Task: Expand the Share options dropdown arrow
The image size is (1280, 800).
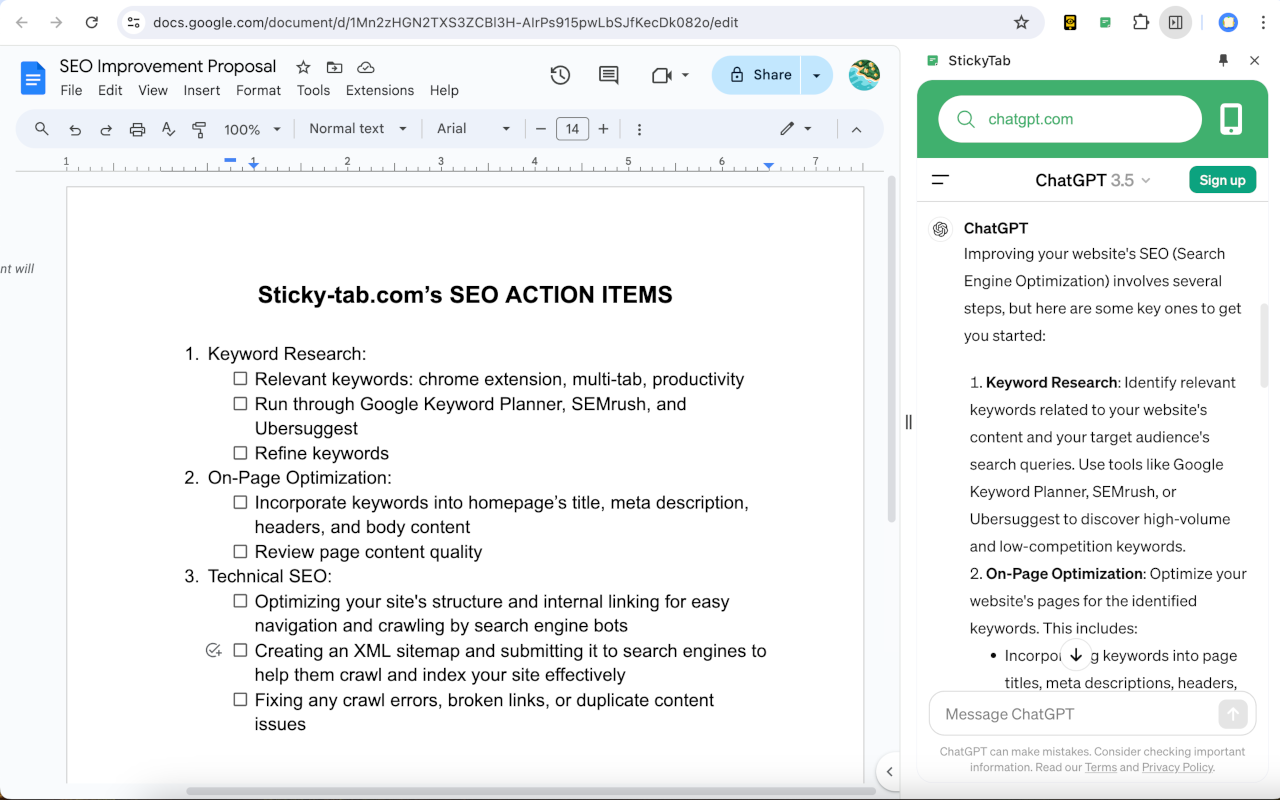Action: click(x=817, y=75)
